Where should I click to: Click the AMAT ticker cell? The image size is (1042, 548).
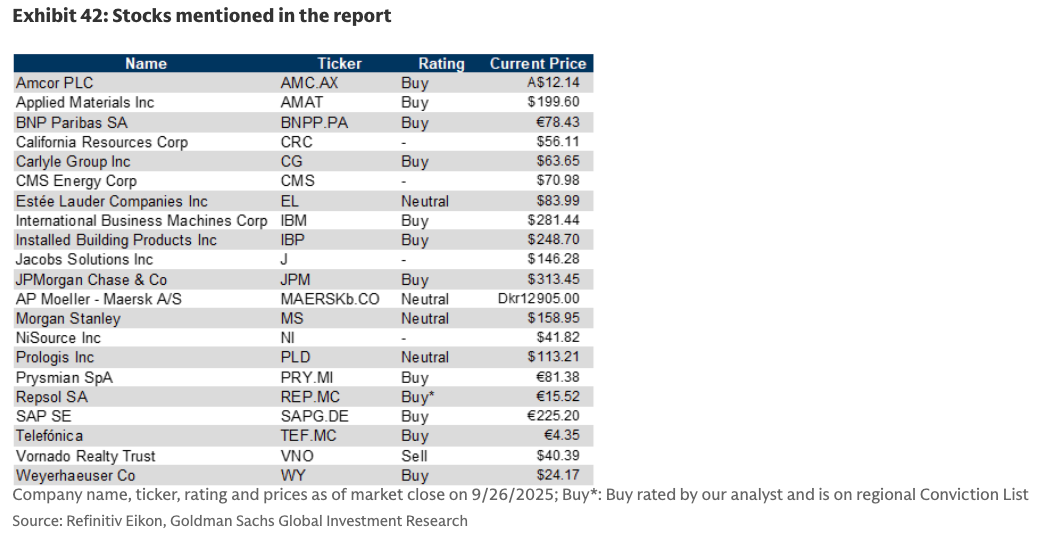coord(303,102)
